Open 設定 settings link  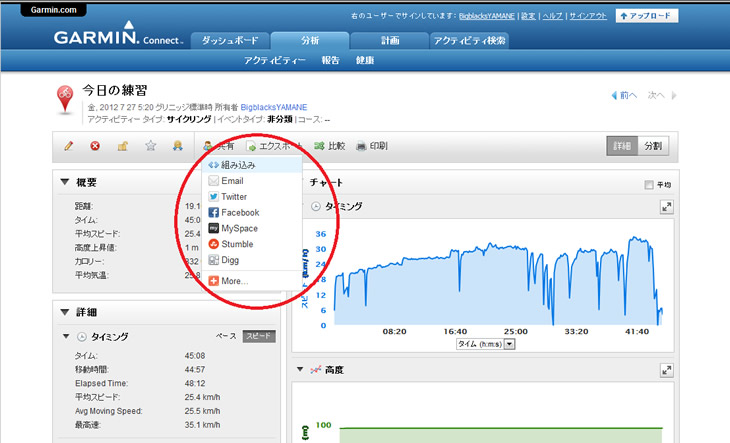(x=528, y=16)
